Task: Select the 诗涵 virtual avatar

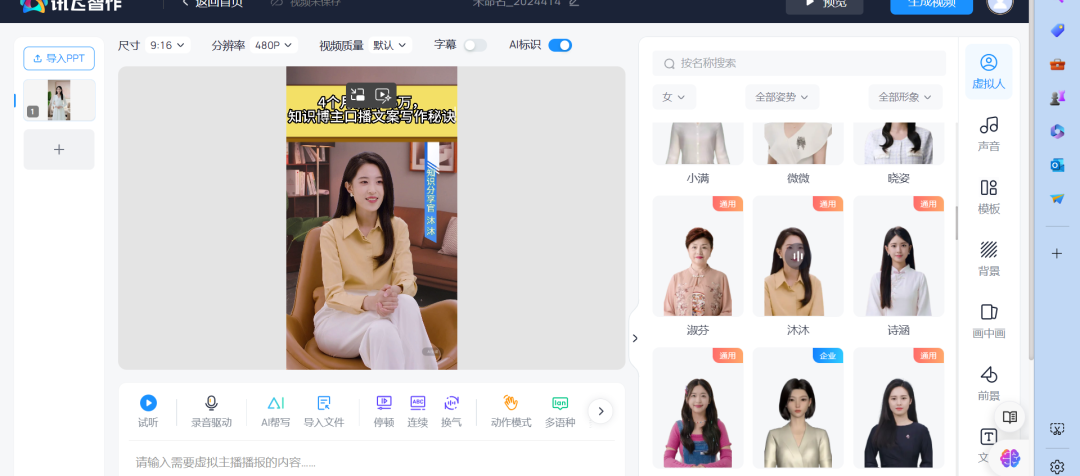Action: click(x=899, y=256)
